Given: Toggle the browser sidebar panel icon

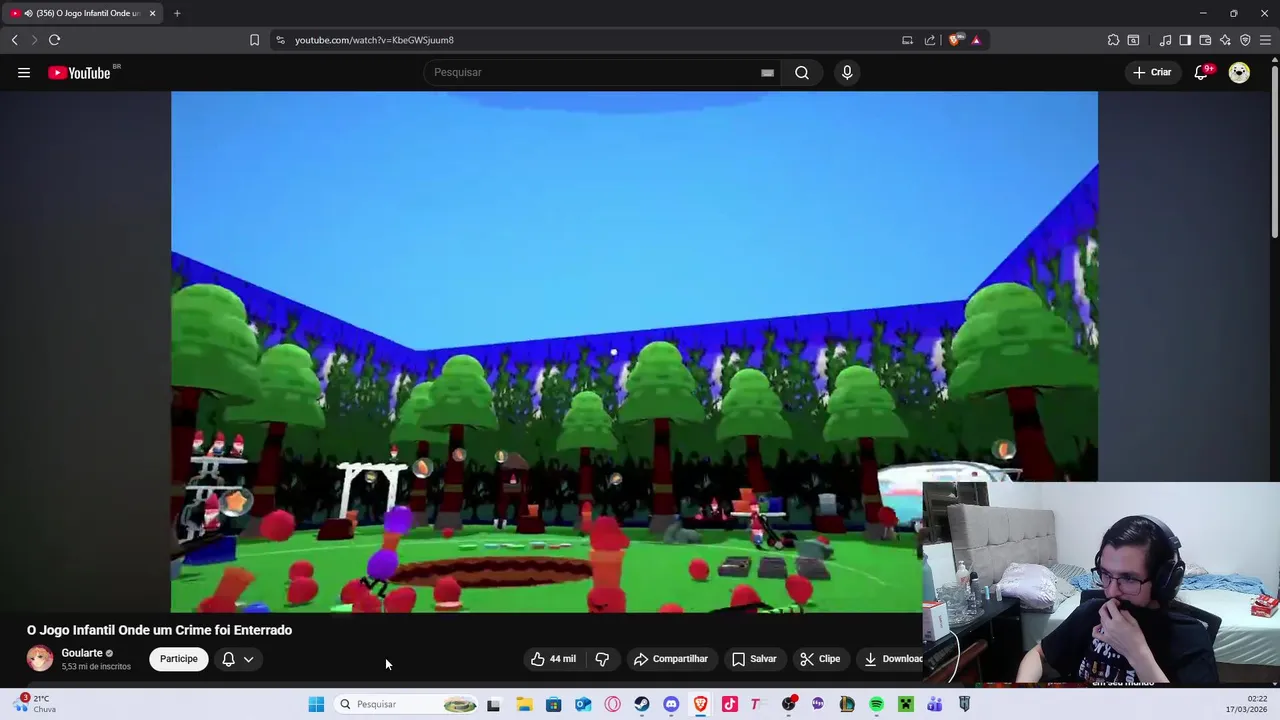Looking at the screenshot, I should 1185,40.
